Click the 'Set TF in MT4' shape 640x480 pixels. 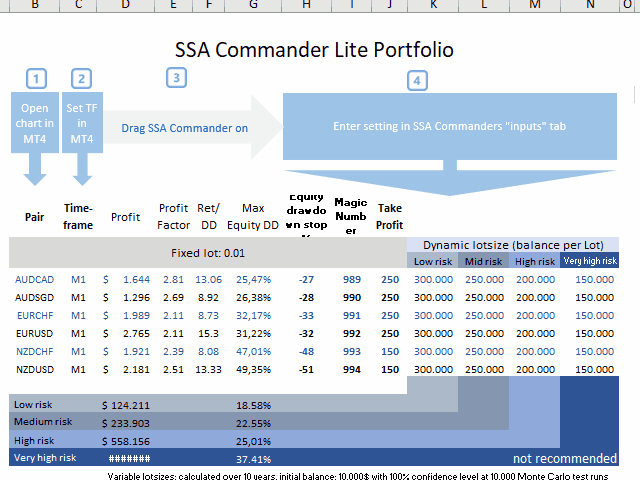point(82,124)
